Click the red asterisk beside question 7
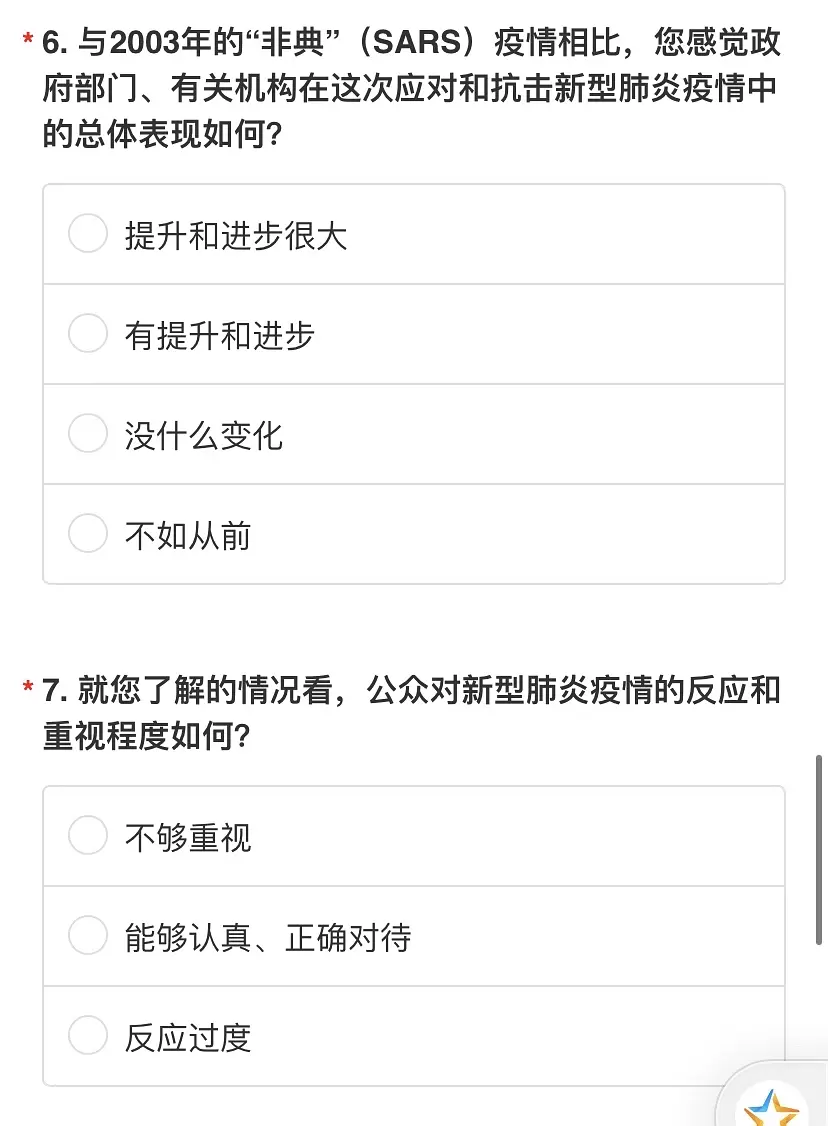This screenshot has width=828, height=1126. [28, 686]
